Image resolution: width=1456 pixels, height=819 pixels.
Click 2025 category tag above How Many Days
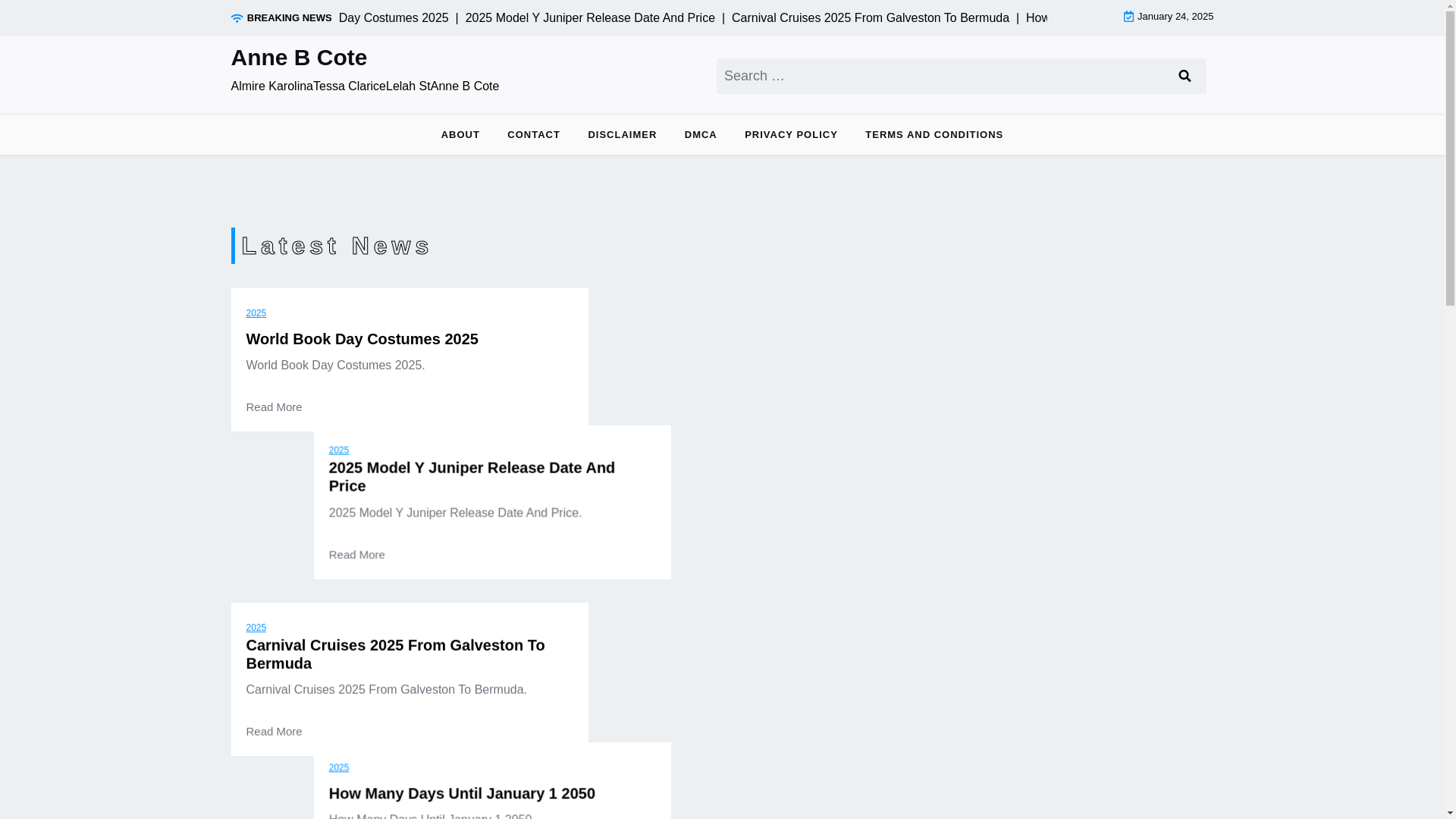pyautogui.click(x=338, y=767)
